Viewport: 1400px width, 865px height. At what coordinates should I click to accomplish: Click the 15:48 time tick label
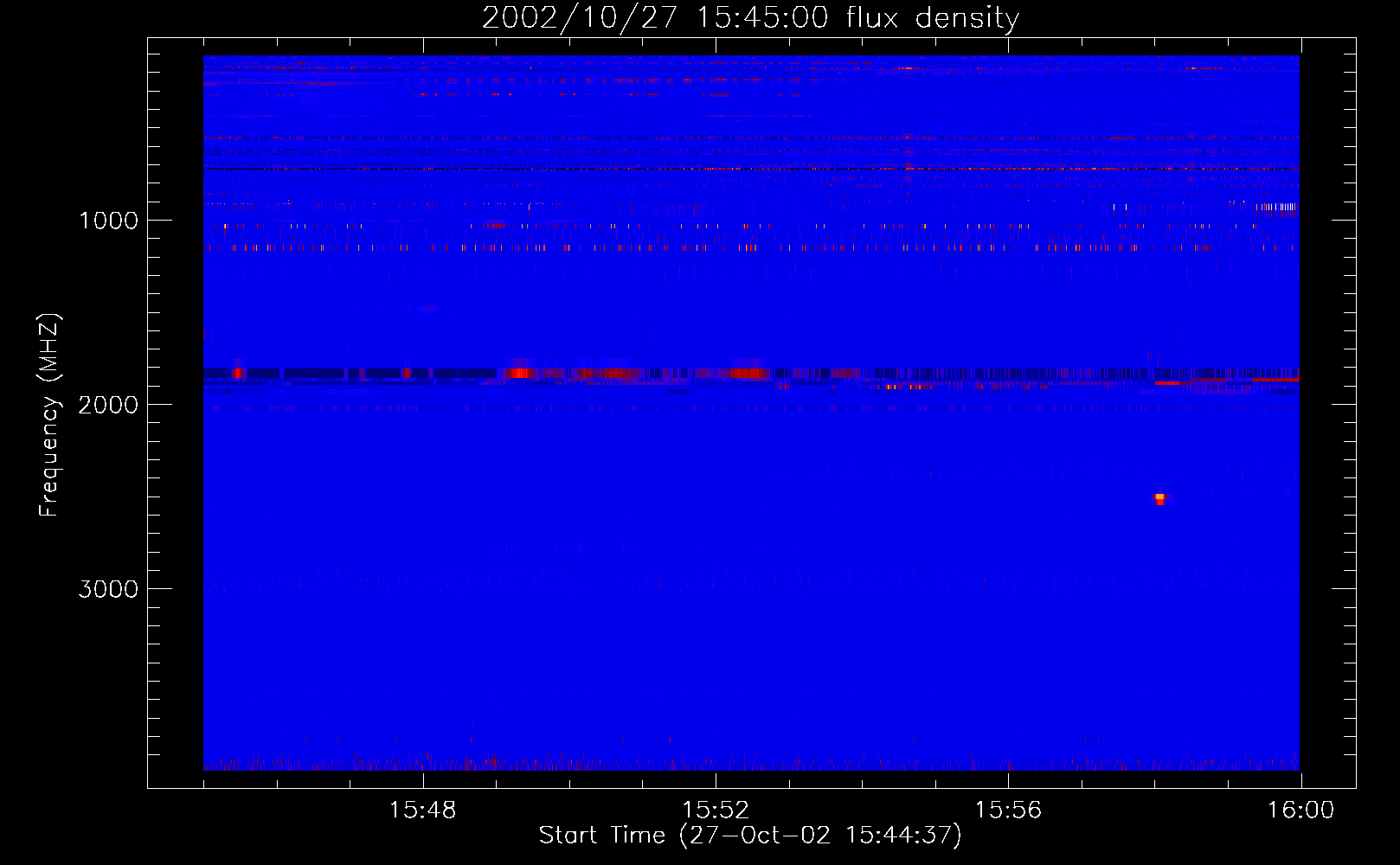coord(422,811)
